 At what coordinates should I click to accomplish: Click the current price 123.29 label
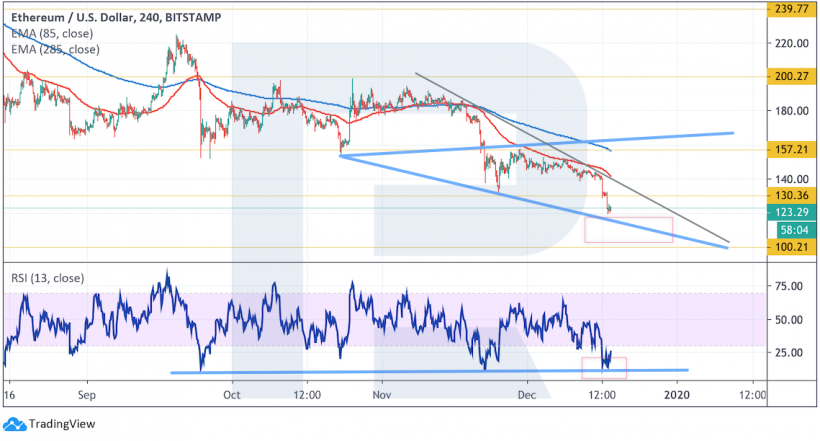[x=786, y=211]
